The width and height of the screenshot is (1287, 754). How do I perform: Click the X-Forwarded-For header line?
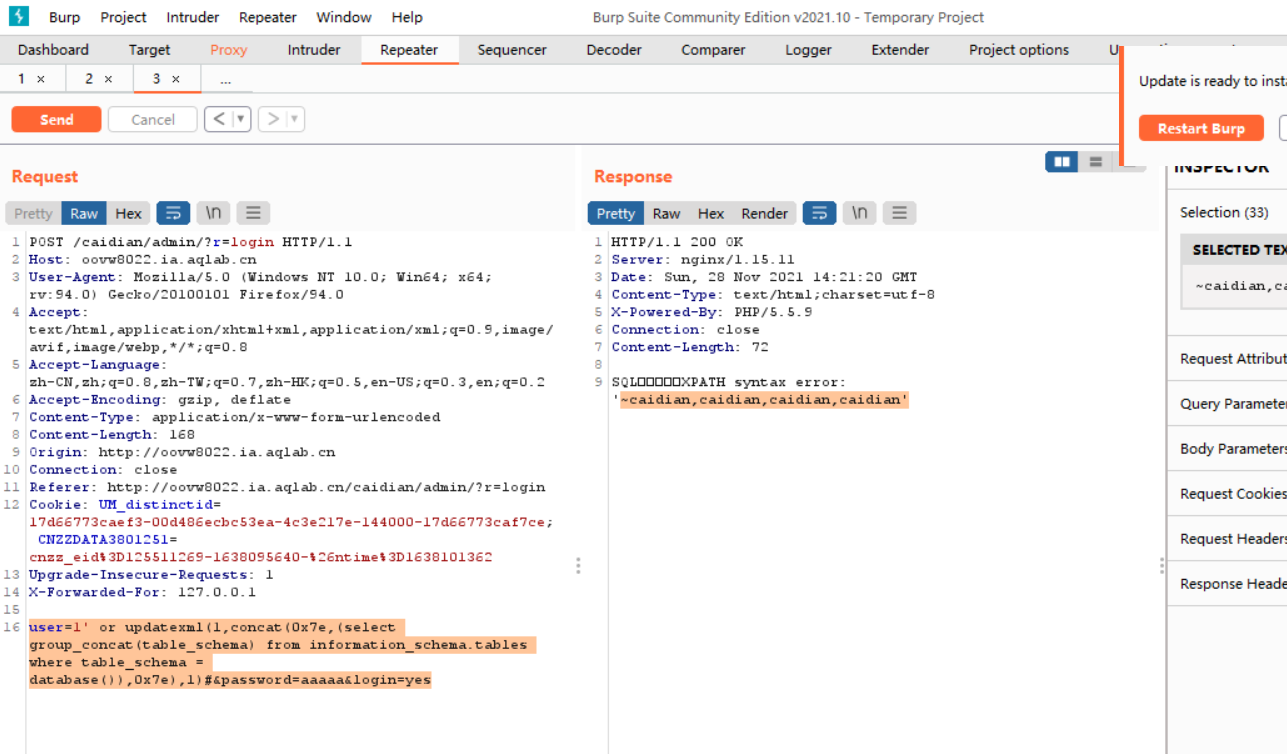(143, 592)
